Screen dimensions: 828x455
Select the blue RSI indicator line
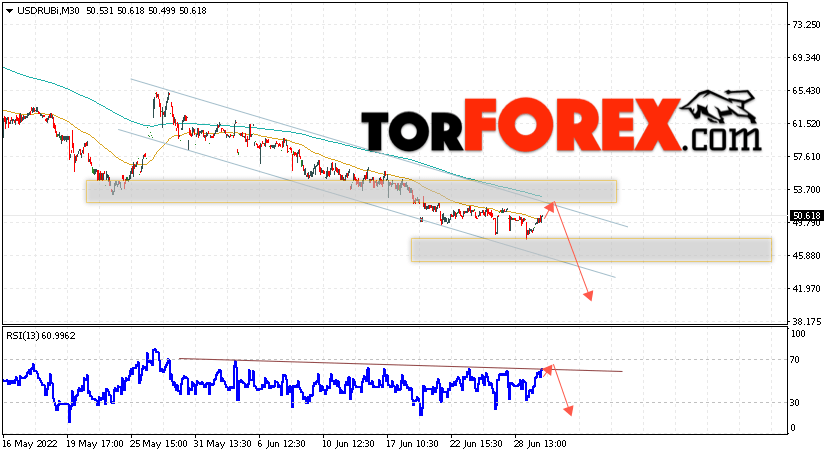pos(273,384)
